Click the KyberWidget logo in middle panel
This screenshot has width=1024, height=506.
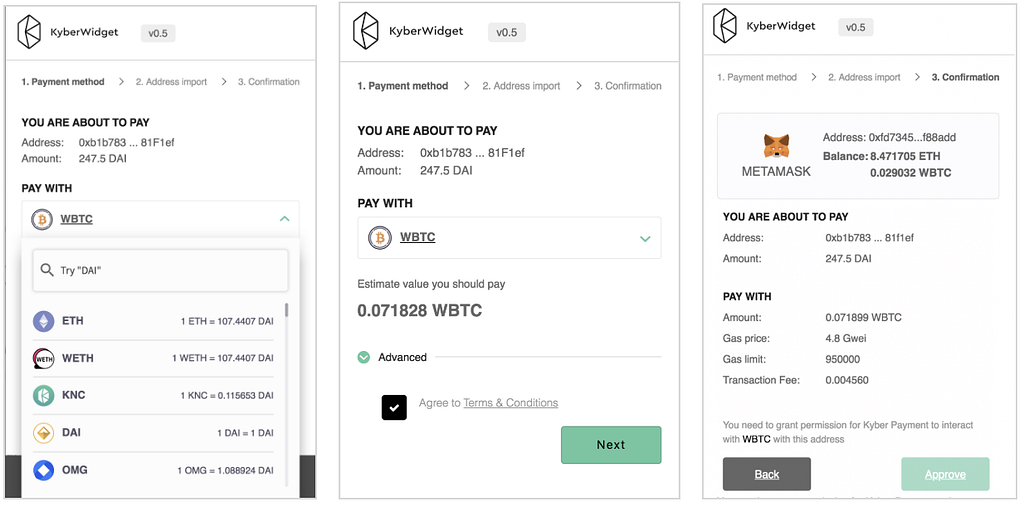point(367,31)
